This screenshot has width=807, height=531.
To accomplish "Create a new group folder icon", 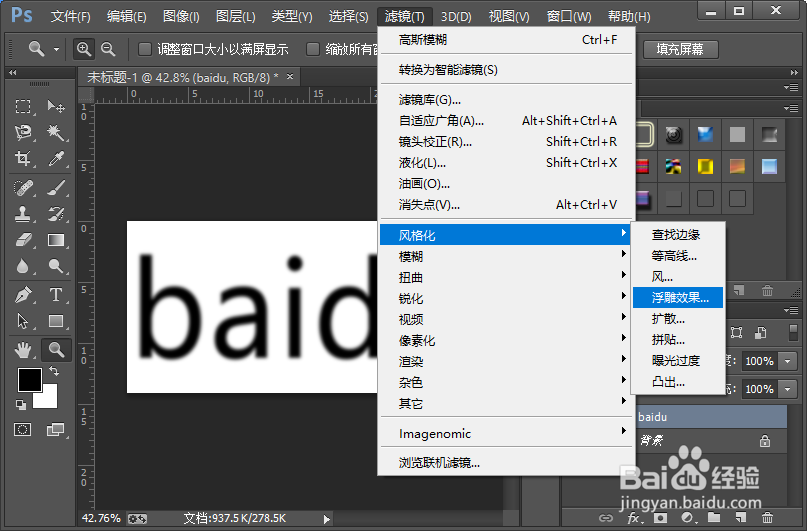I will [714, 518].
